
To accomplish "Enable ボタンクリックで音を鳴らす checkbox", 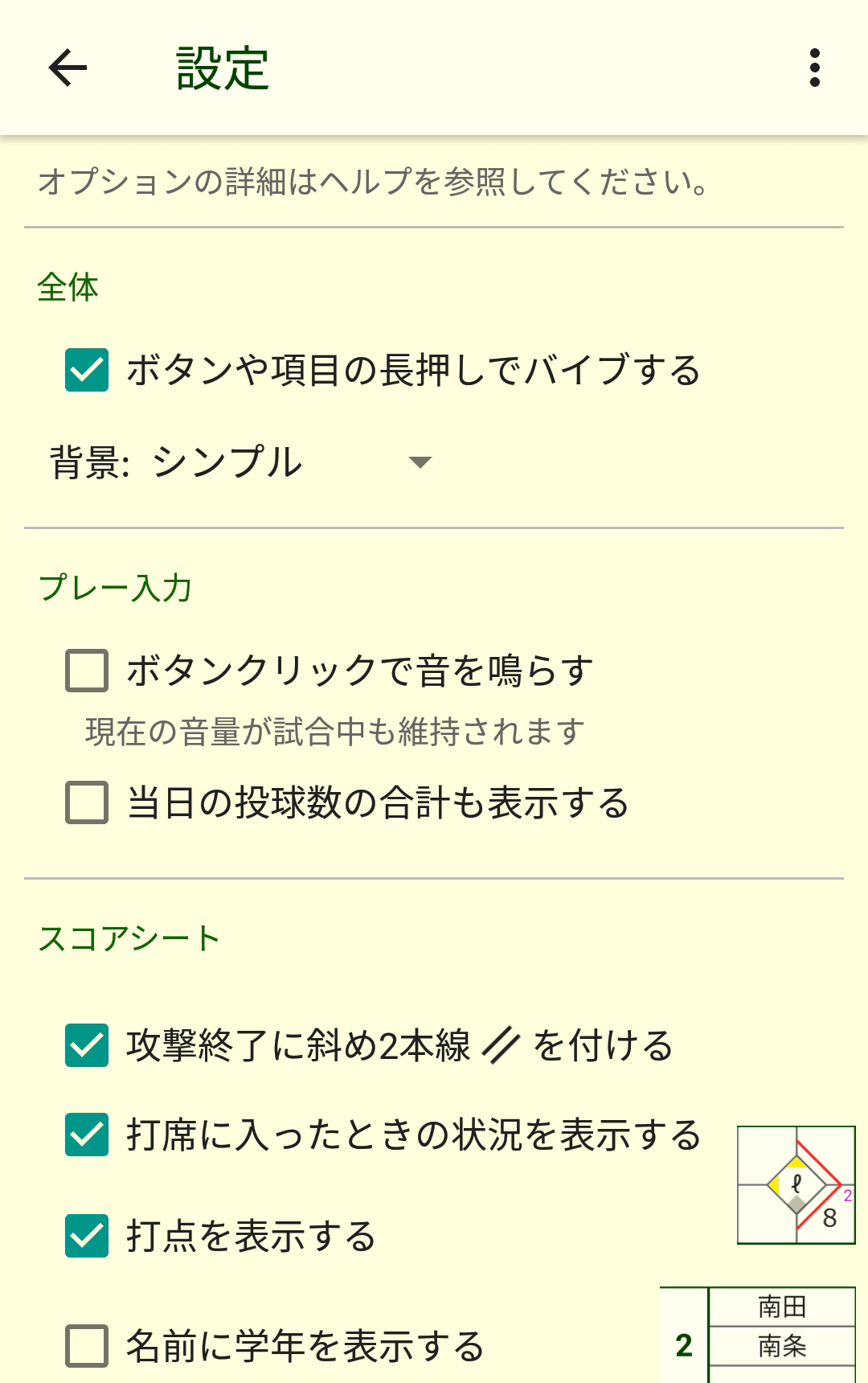I will (x=87, y=671).
